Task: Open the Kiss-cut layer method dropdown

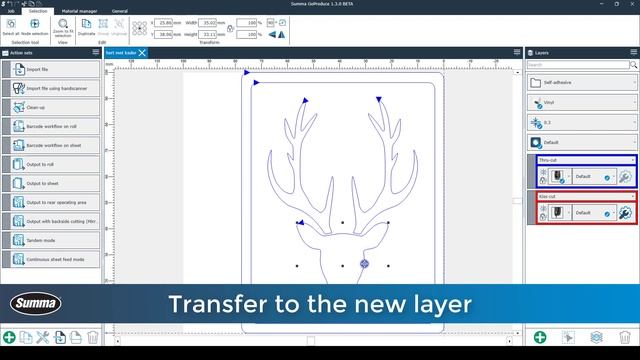Action: [587, 196]
